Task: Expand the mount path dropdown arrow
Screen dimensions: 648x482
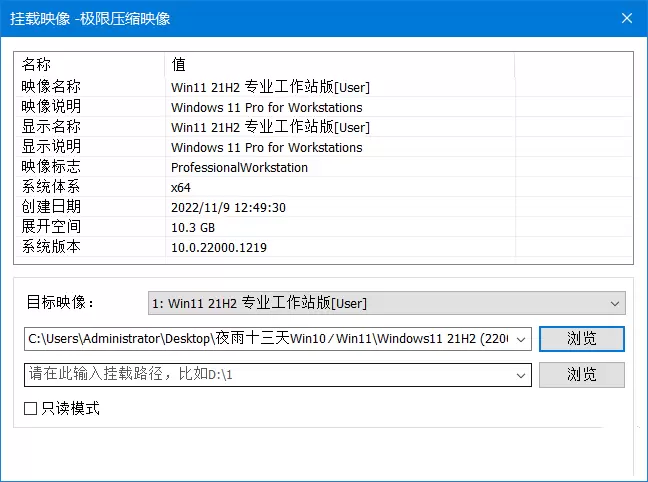Action: pyautogui.click(x=521, y=375)
